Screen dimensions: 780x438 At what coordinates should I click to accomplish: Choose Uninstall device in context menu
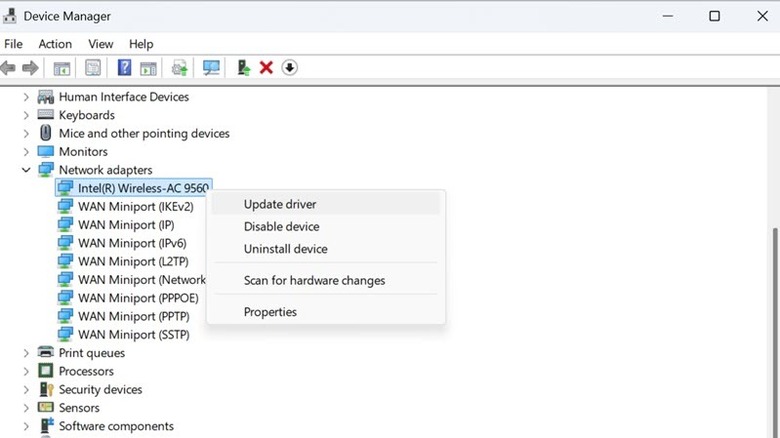point(285,249)
